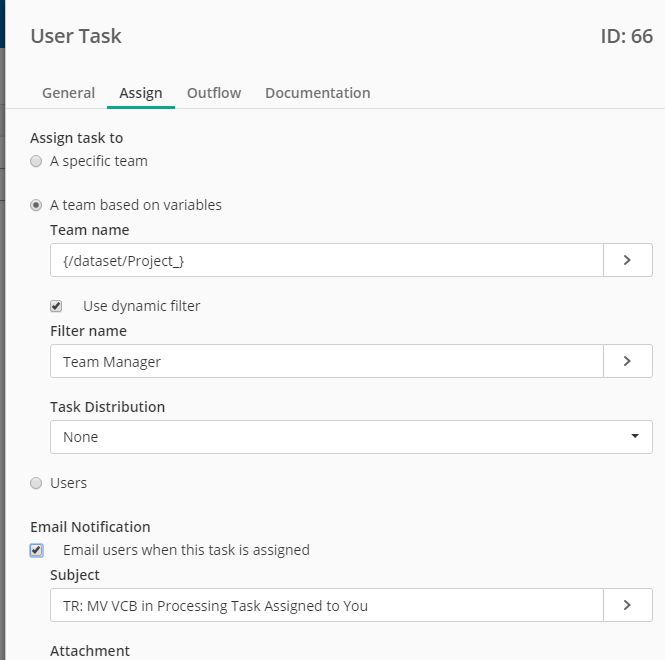The height and width of the screenshot is (660, 665).
Task: Click the 'Attachment' label
Action: 90,651
